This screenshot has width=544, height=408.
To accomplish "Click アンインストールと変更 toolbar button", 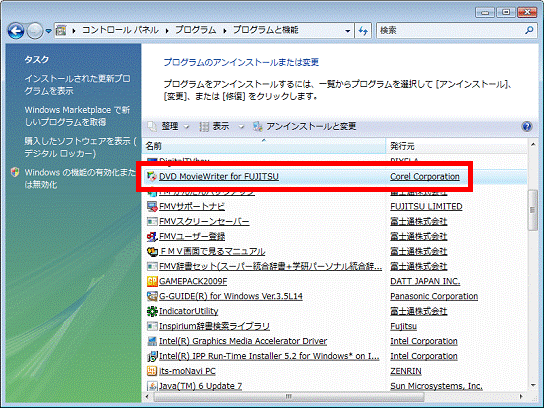I will pos(305,126).
